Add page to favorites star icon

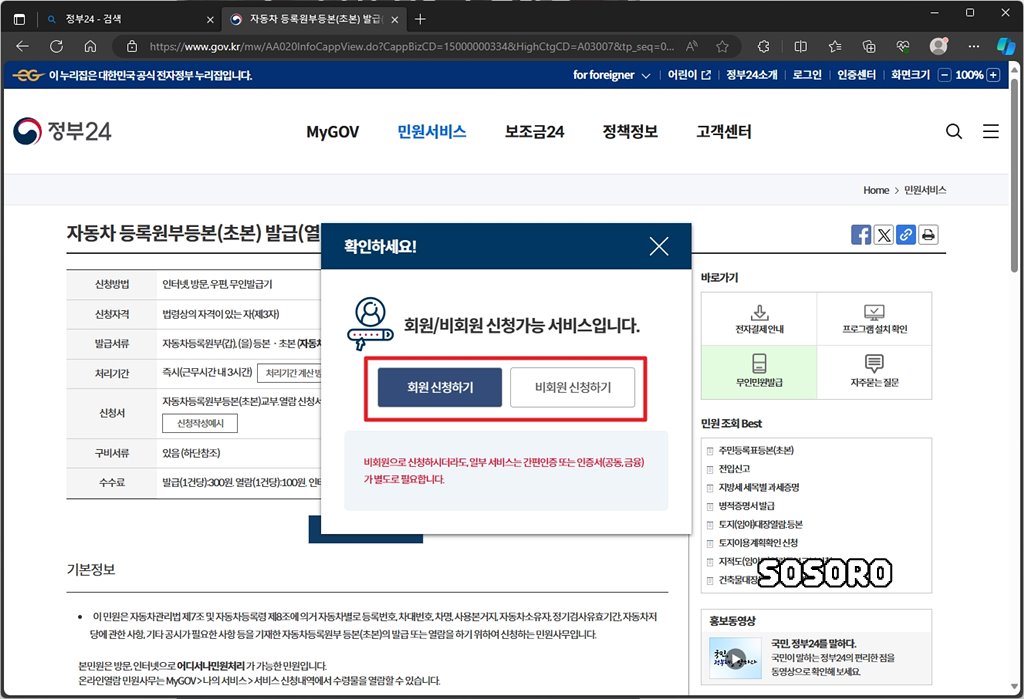click(x=722, y=46)
